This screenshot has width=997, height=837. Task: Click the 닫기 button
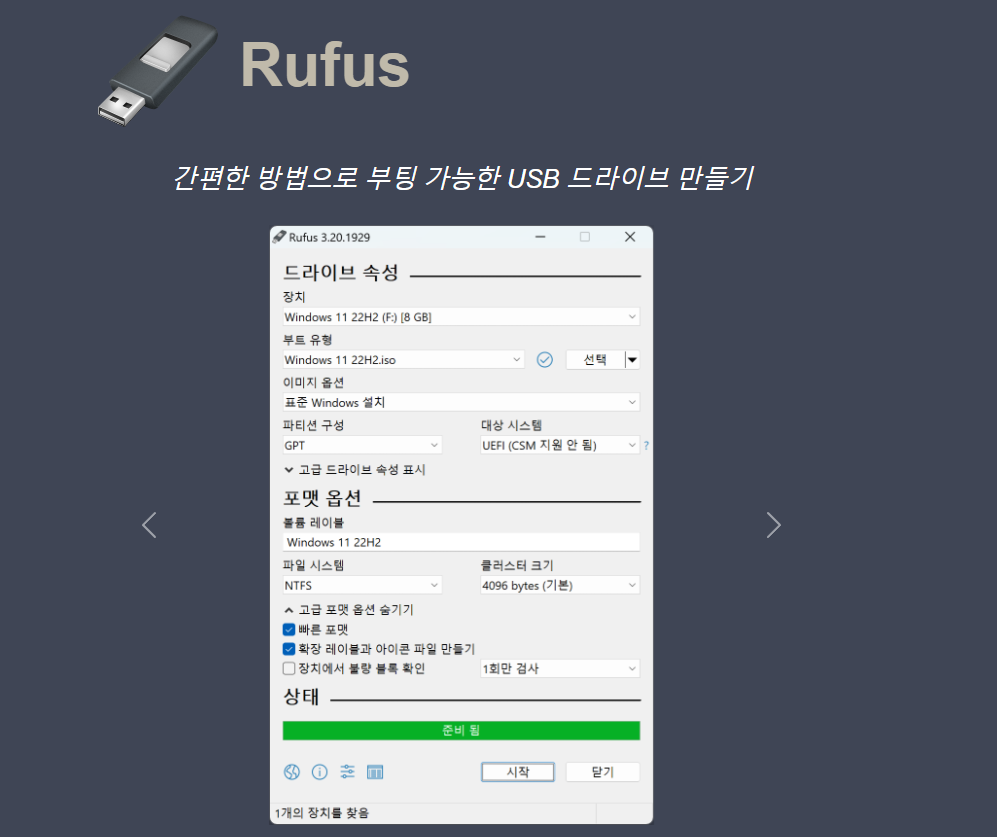602,772
